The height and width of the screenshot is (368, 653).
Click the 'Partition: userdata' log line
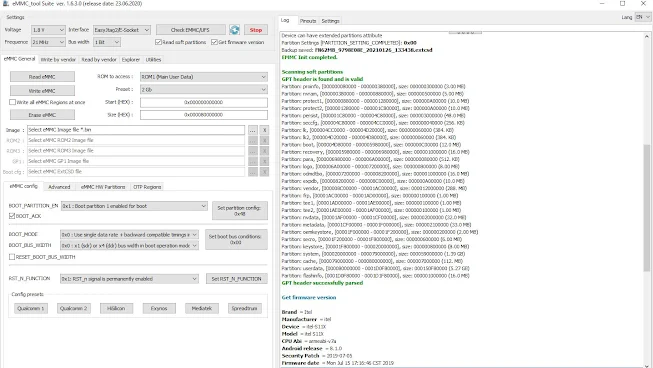375,269
